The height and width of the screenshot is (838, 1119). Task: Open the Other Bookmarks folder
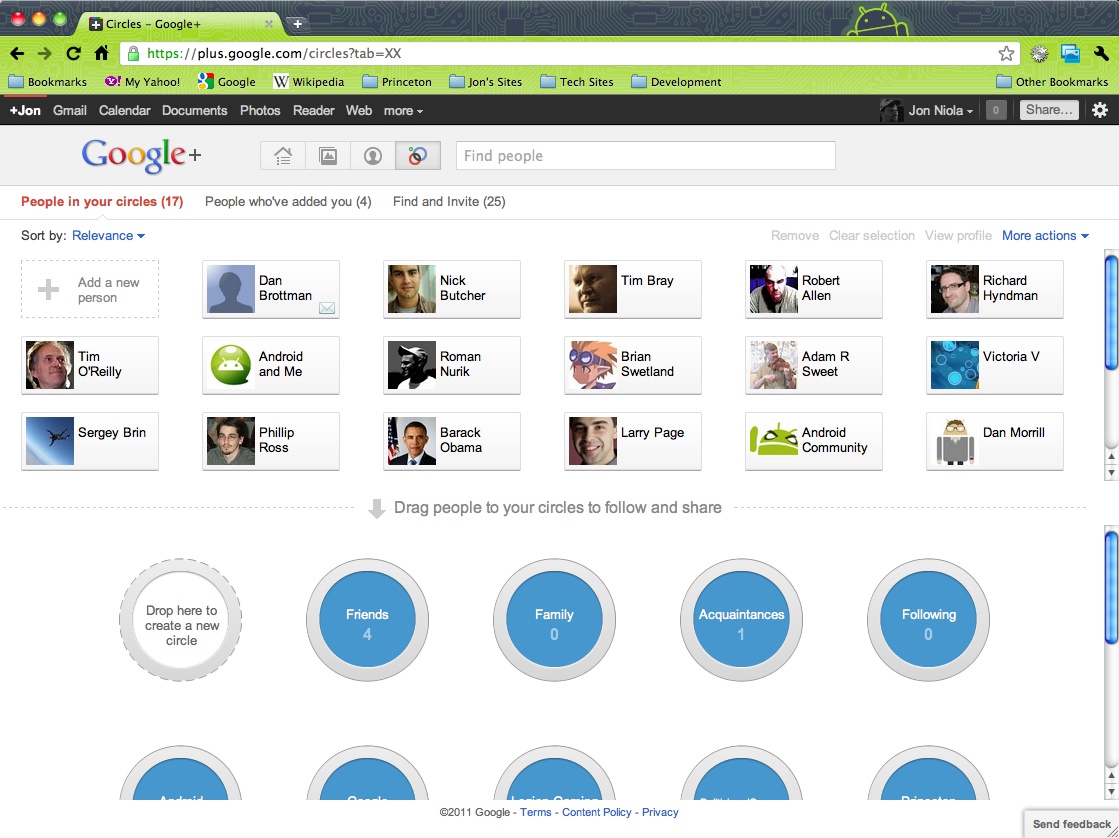point(1052,82)
